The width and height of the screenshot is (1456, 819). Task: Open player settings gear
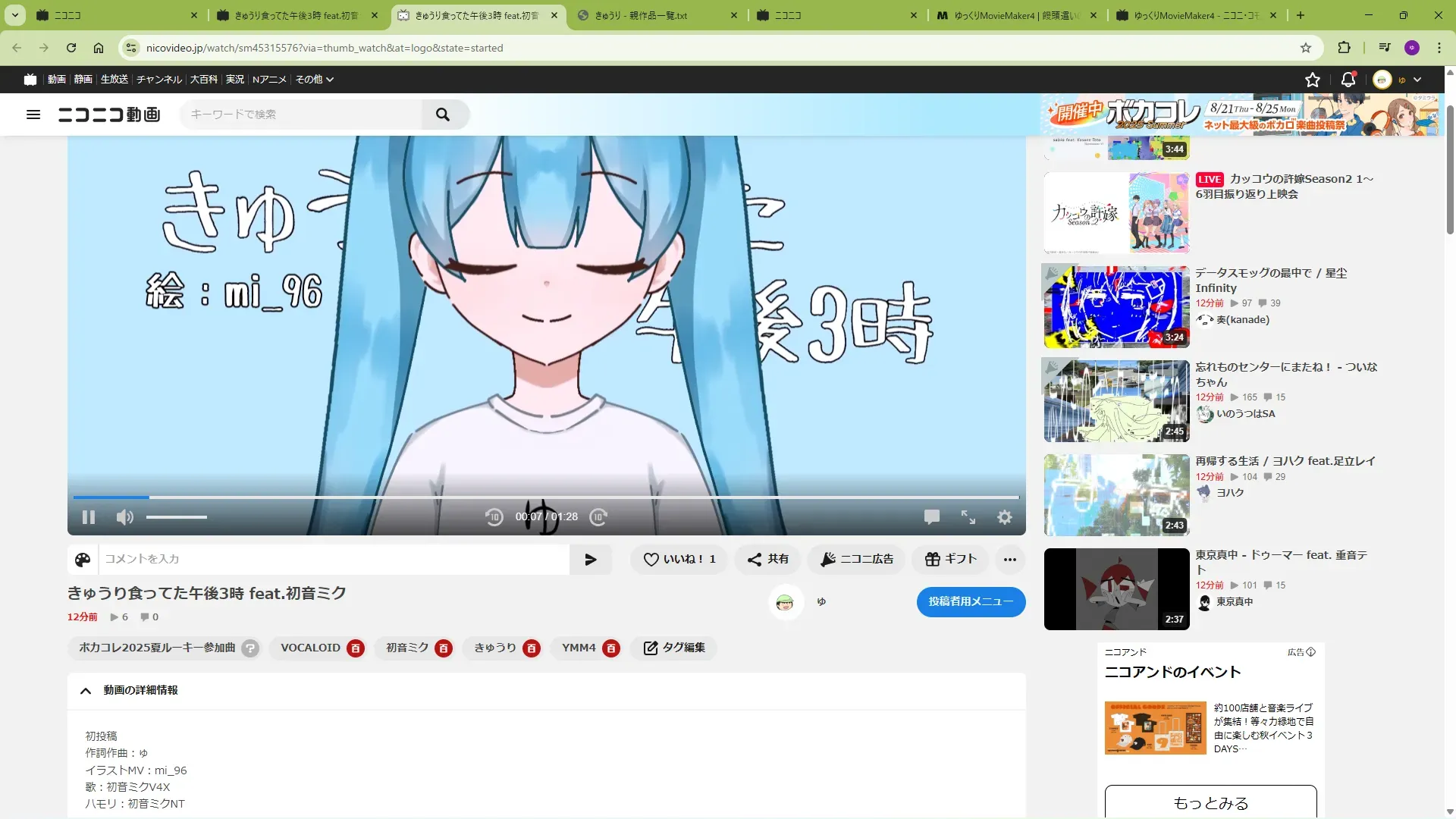pyautogui.click(x=1005, y=517)
